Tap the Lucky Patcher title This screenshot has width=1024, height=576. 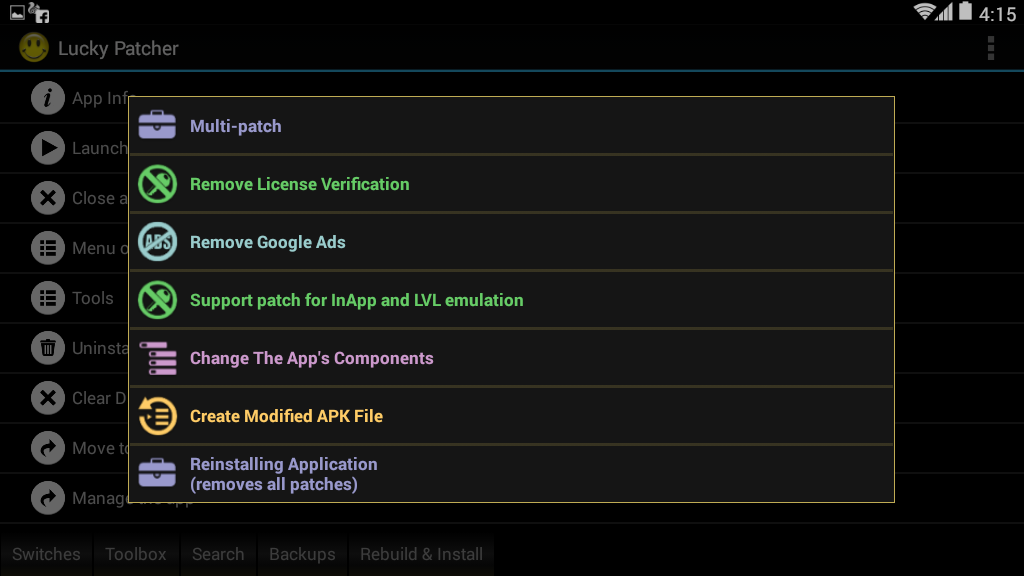coord(118,48)
